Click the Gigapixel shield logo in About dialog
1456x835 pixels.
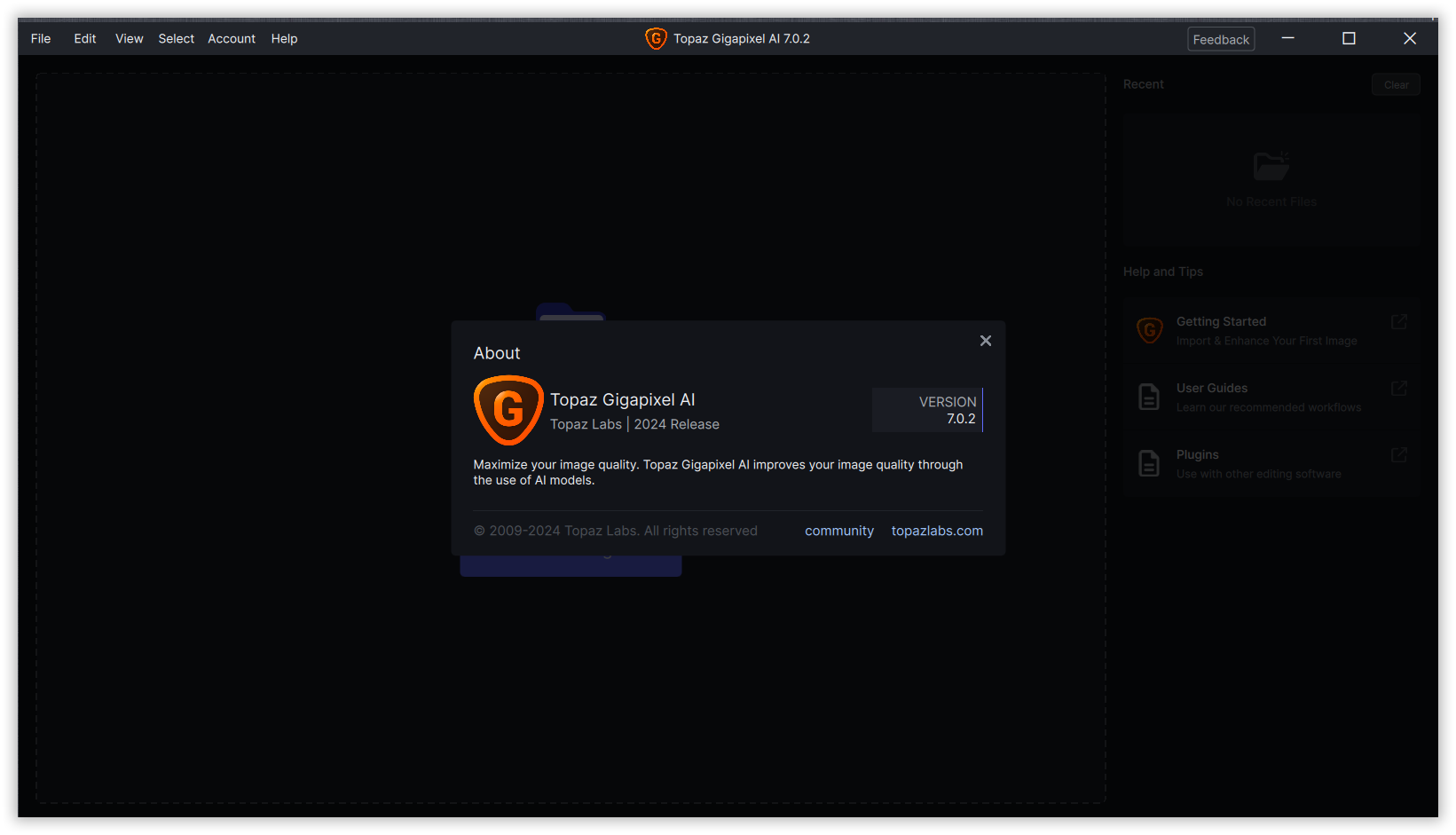[x=508, y=410]
